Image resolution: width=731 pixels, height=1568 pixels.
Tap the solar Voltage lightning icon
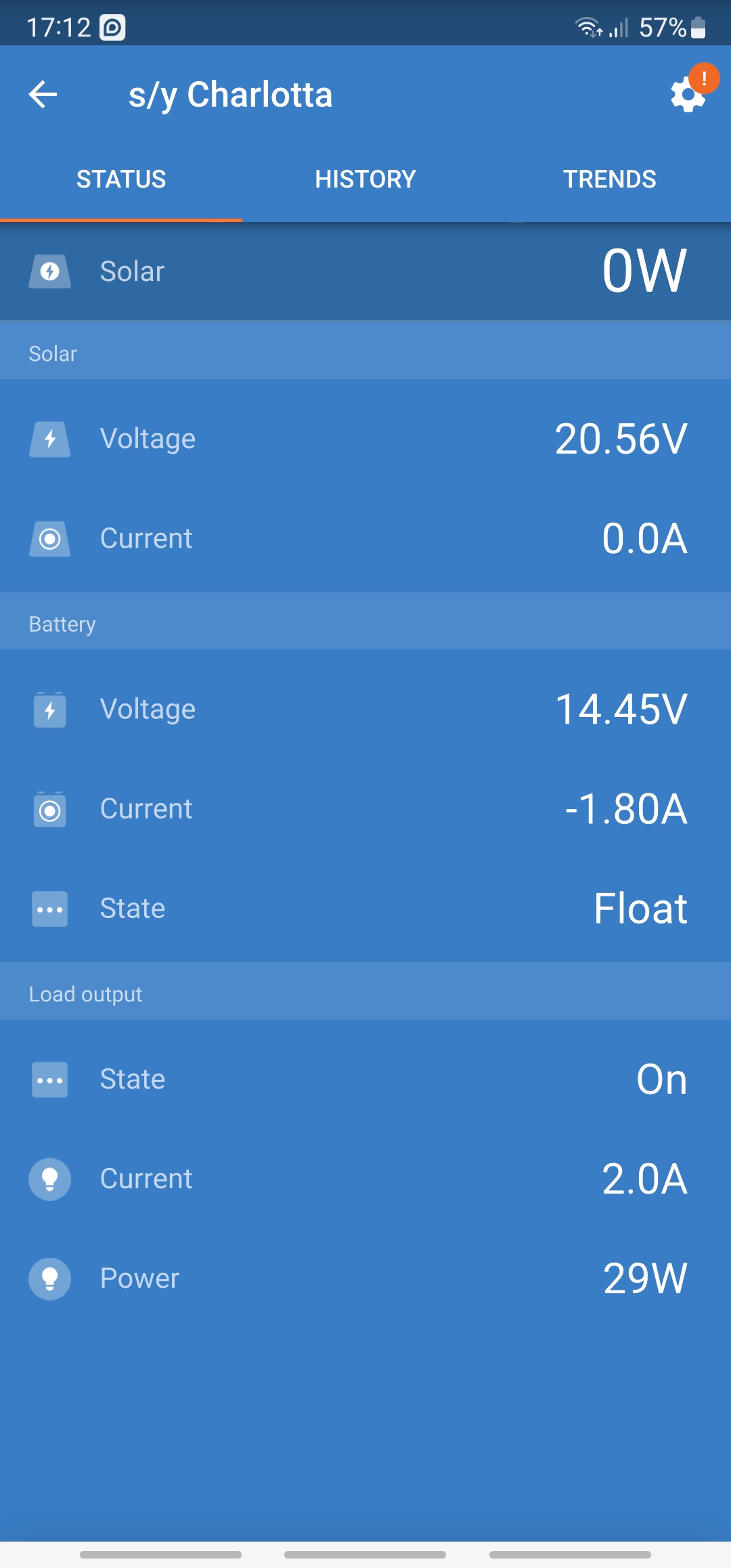(49, 439)
